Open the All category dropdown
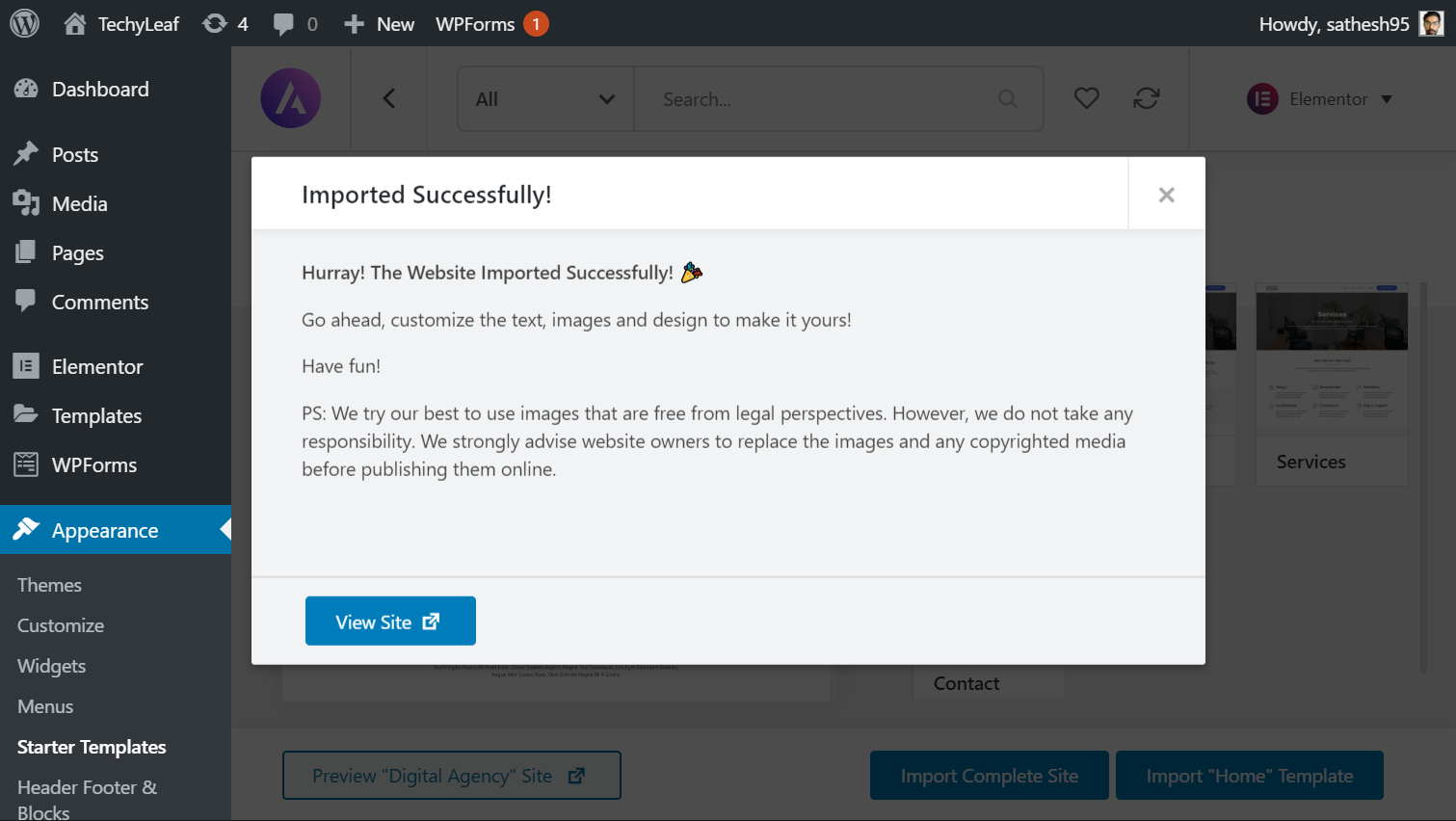The image size is (1456, 821). pos(545,98)
